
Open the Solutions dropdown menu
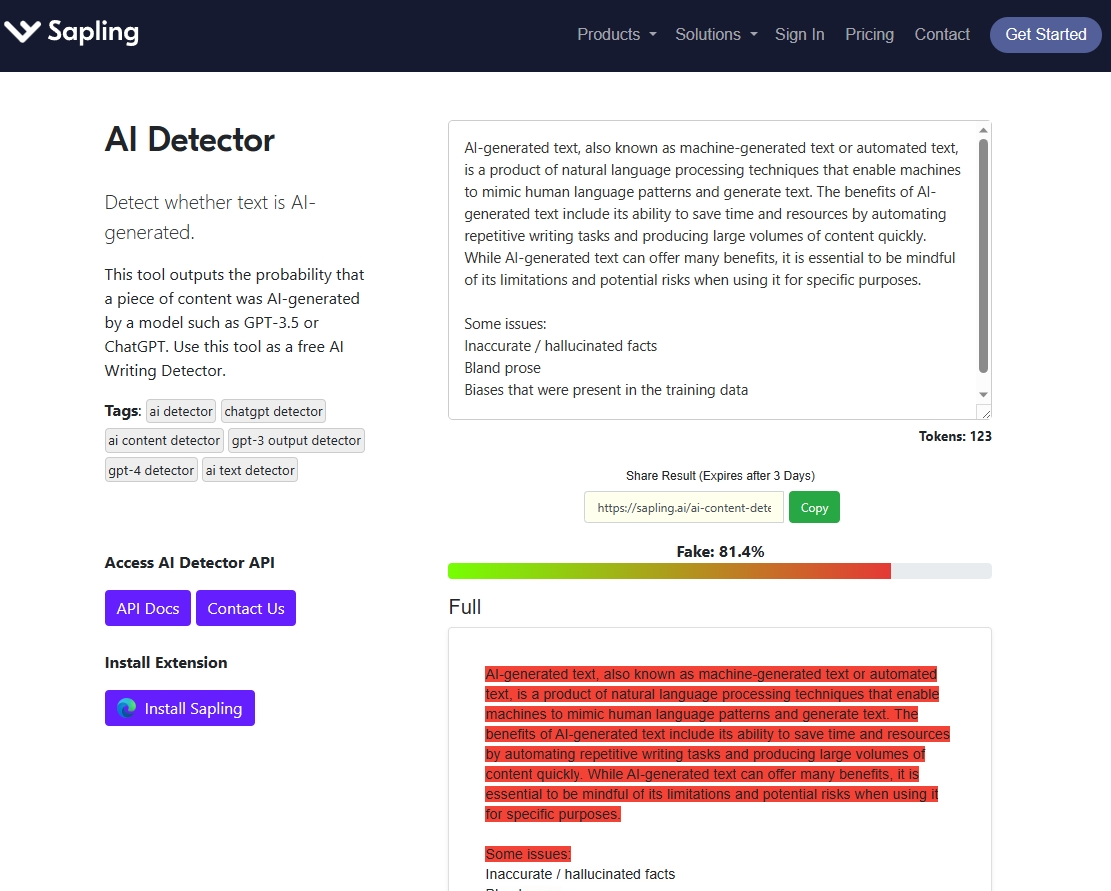coord(716,34)
